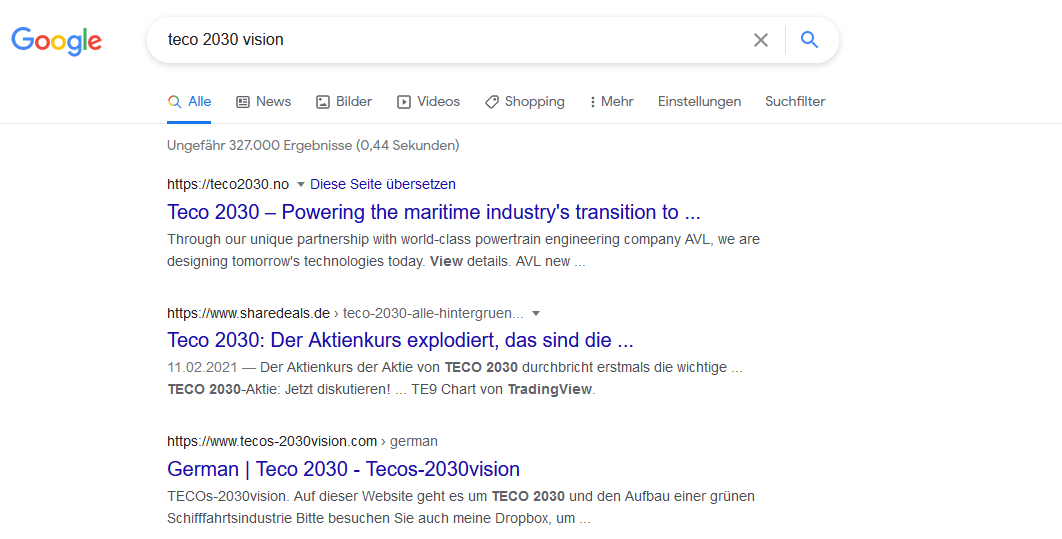Click the Google logo
This screenshot has width=1062, height=539.
(57, 41)
